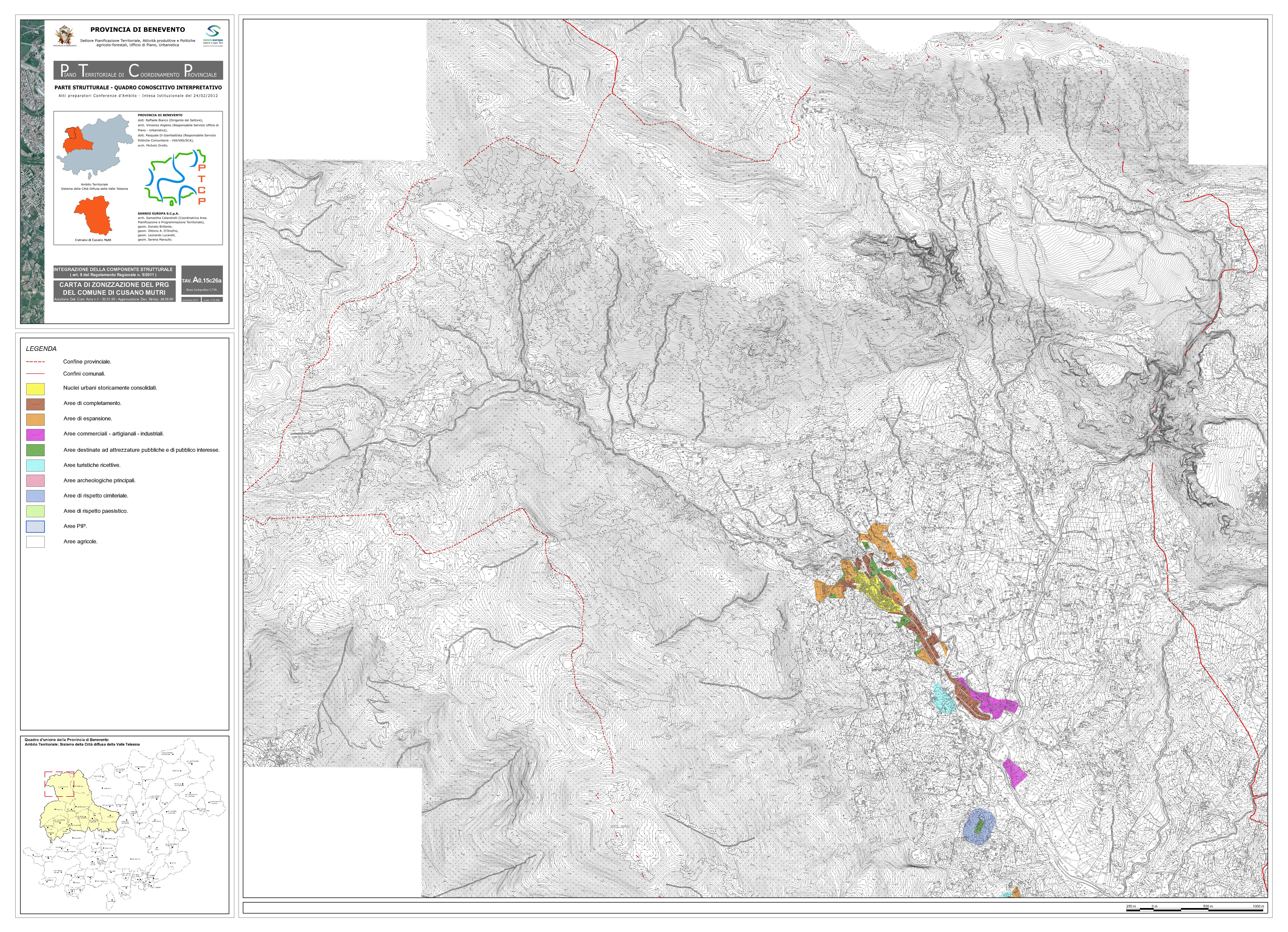Click the orange Aree di espansione swatch
Screen dimensions: 1288x932
(35, 420)
